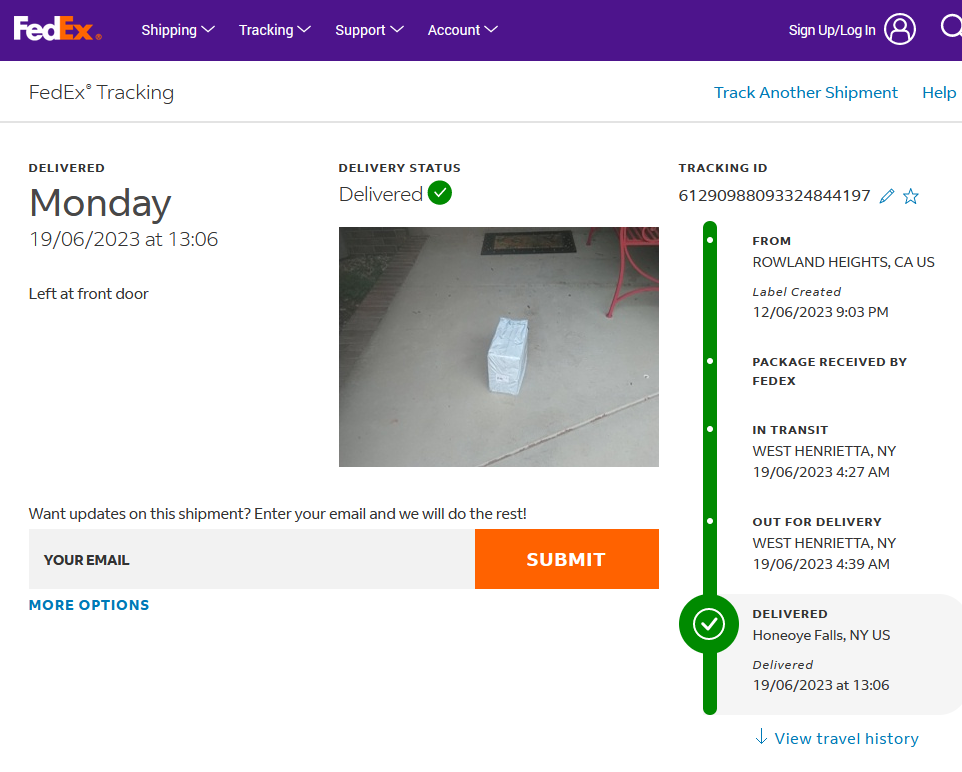
Task: Expand the Shipping dropdown menu
Action: [x=178, y=30]
